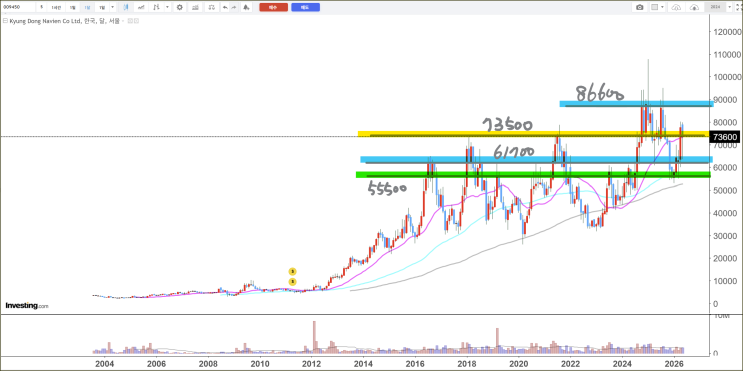Click the alert bell icon

[246, 7]
